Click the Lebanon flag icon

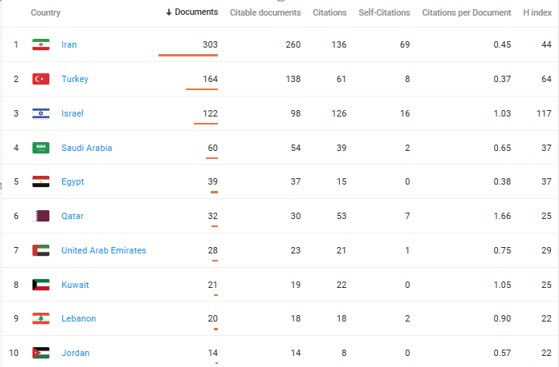[41, 318]
